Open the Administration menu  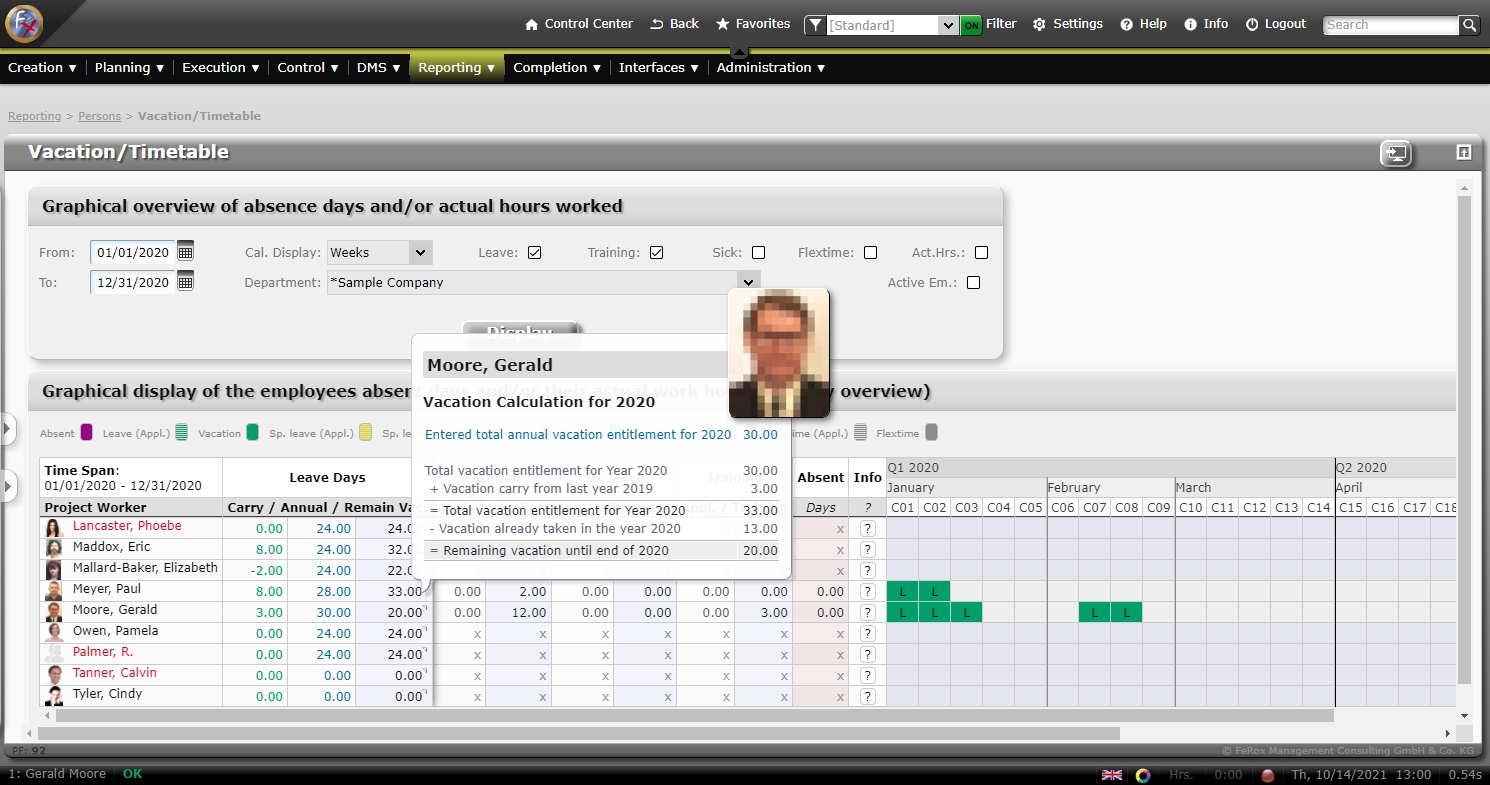[770, 67]
